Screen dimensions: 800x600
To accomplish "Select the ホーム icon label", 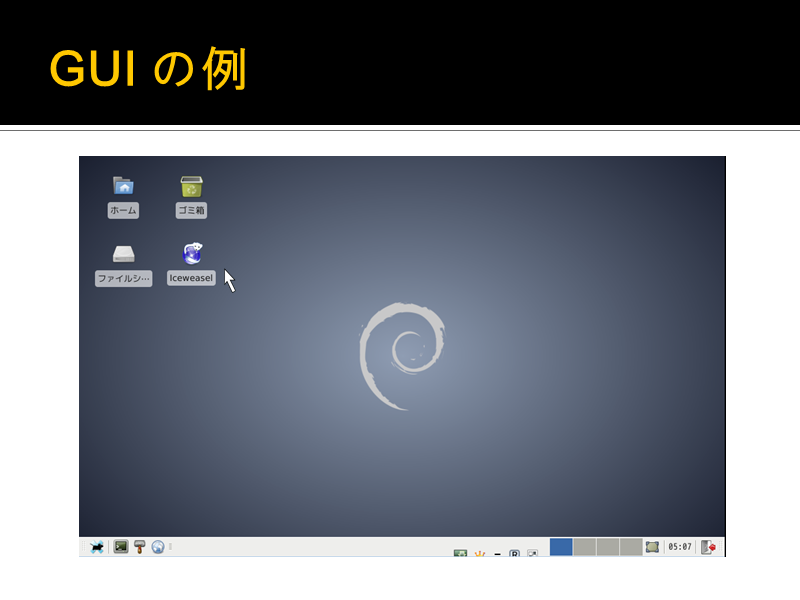I will click(123, 210).
